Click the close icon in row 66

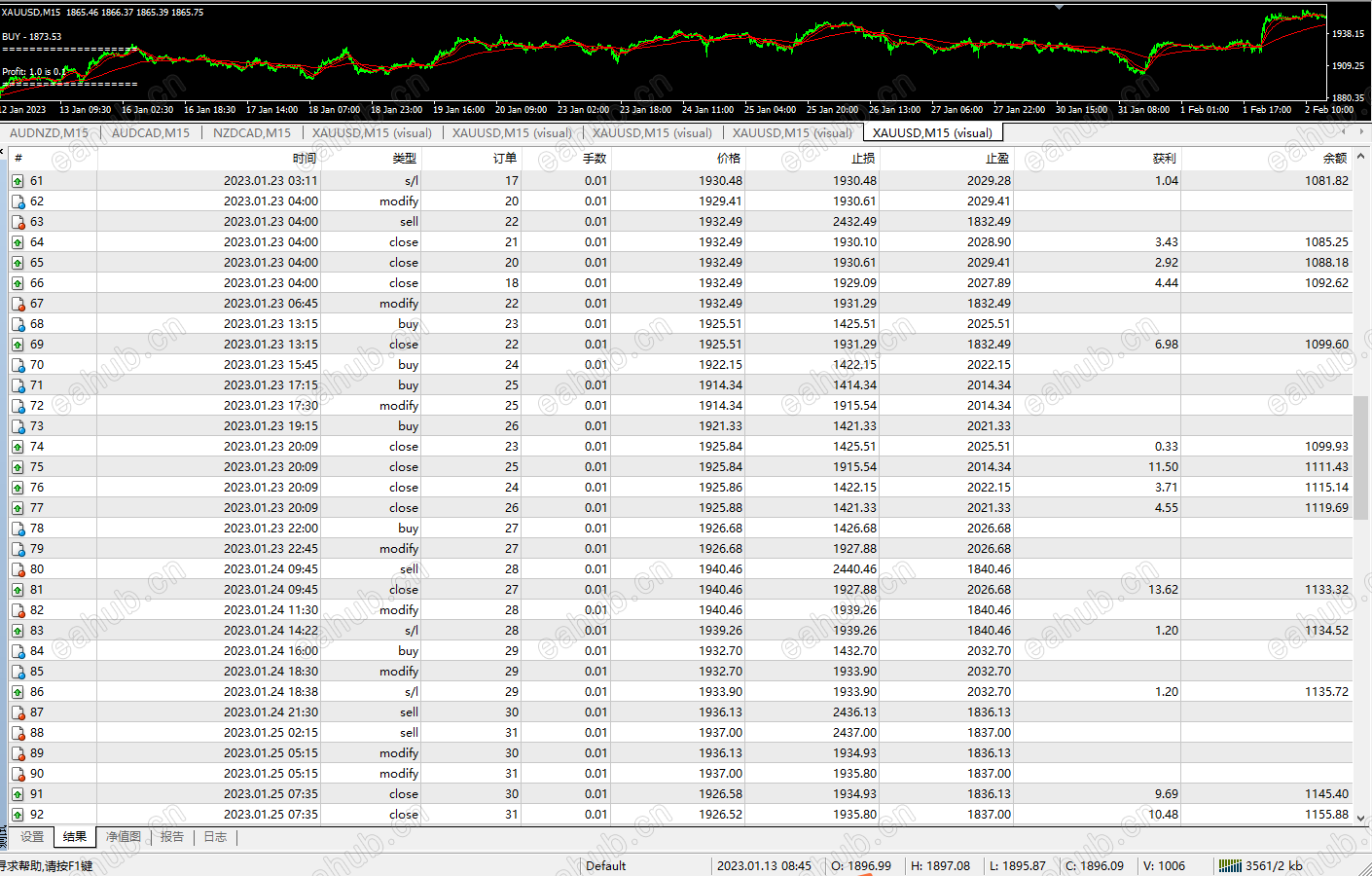point(18,283)
